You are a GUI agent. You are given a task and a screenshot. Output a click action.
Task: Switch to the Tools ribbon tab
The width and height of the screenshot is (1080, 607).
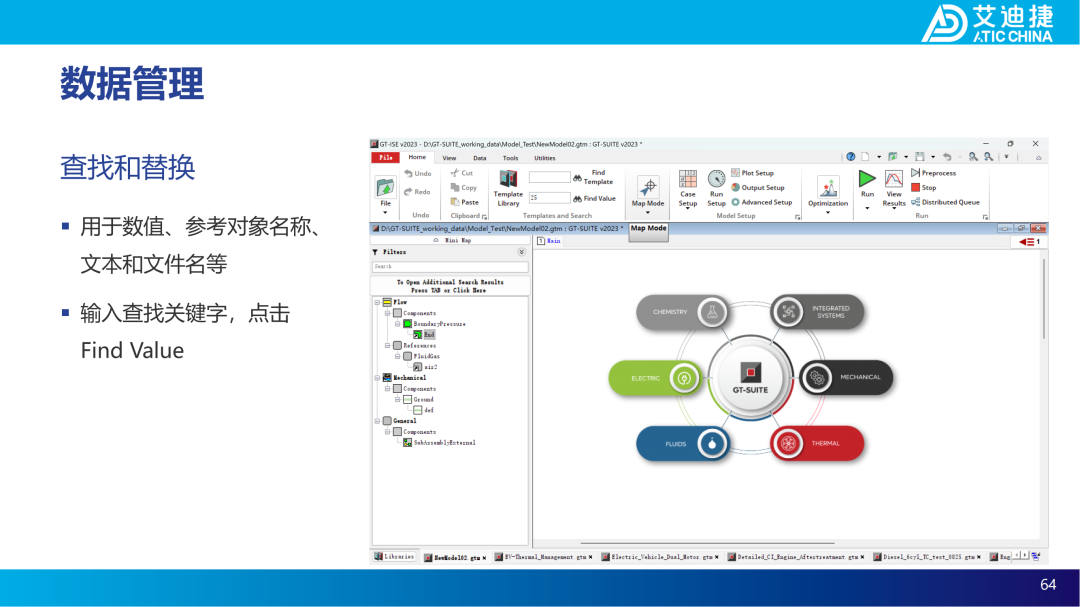tap(510, 158)
